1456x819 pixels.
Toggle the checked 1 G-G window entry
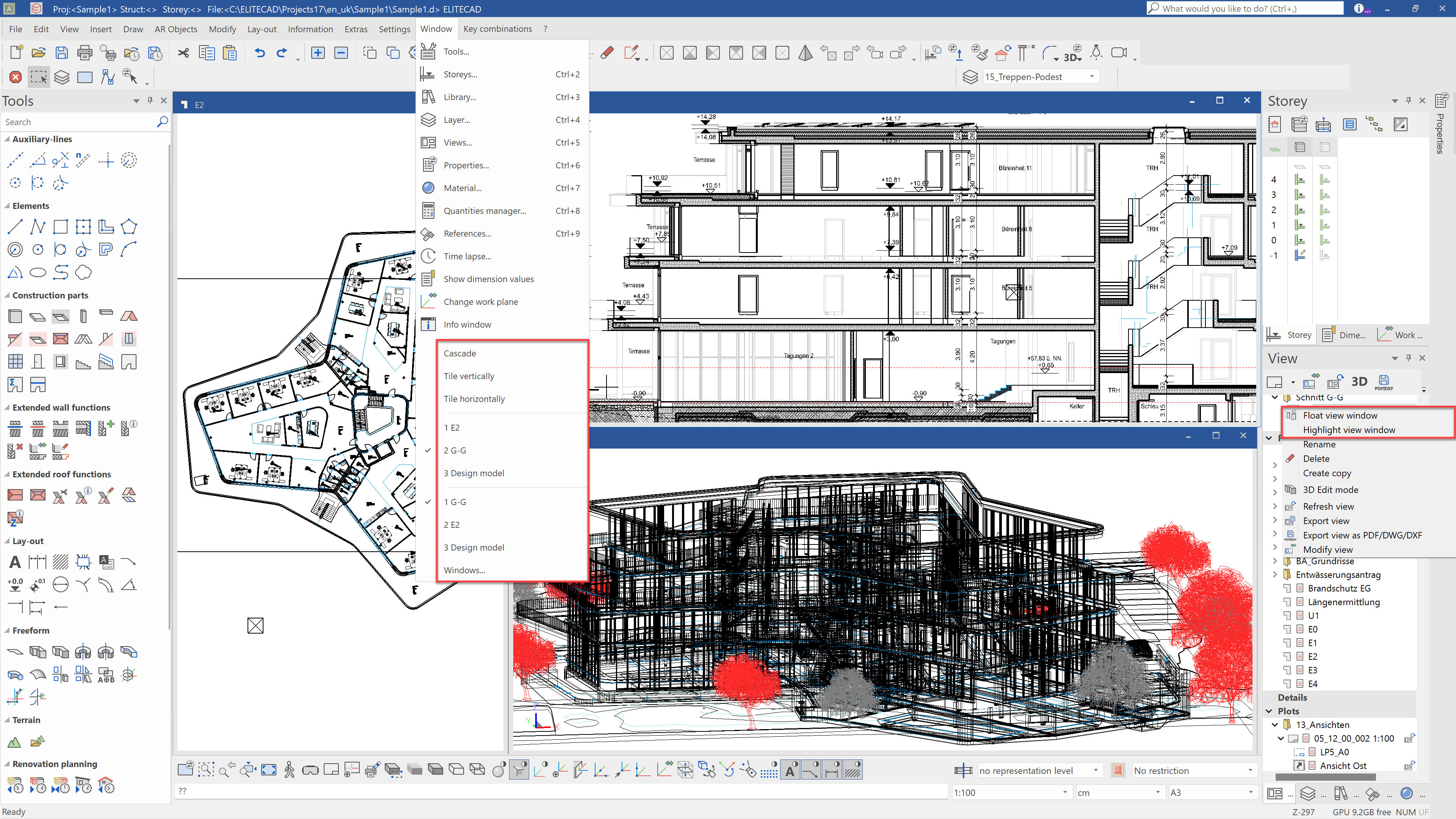[x=455, y=502]
